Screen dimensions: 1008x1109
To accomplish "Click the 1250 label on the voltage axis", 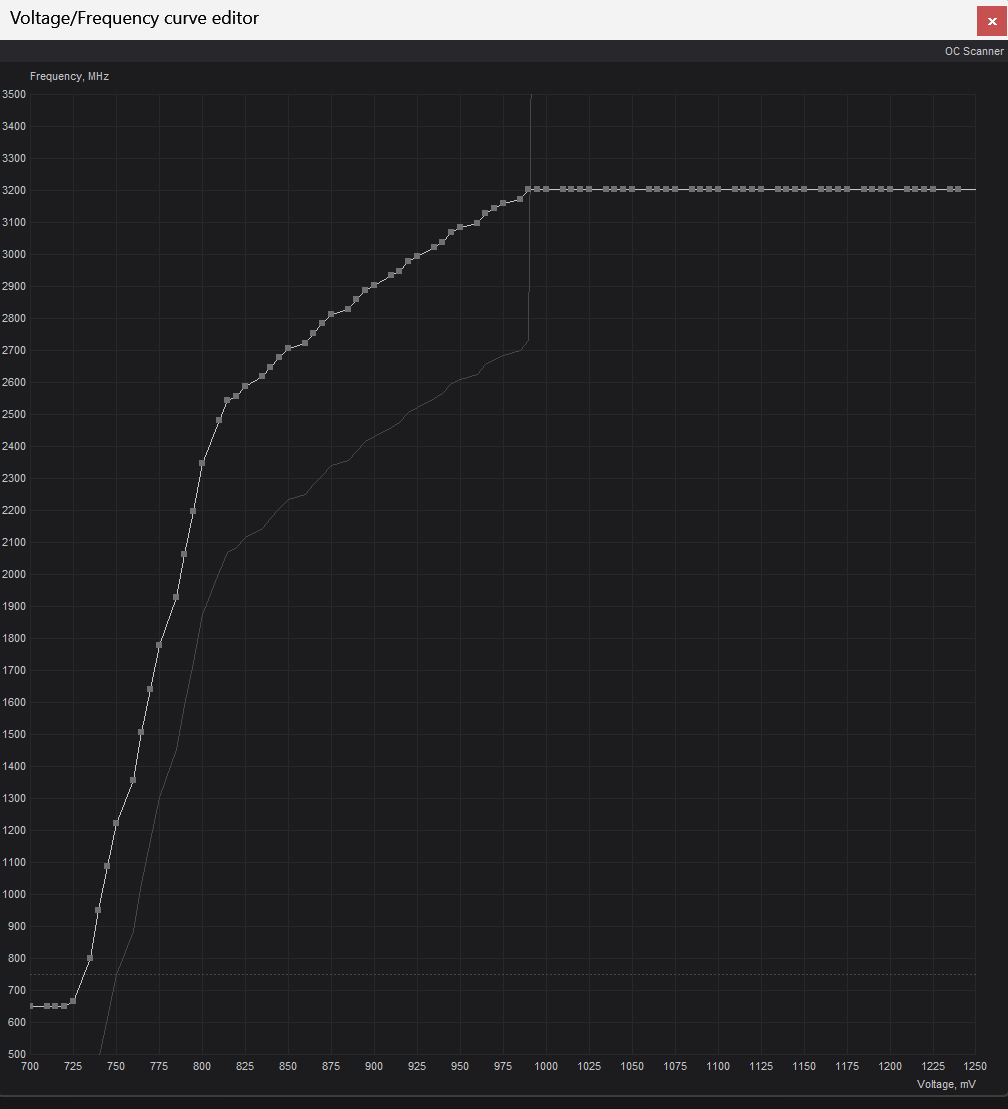I will click(x=975, y=1066).
